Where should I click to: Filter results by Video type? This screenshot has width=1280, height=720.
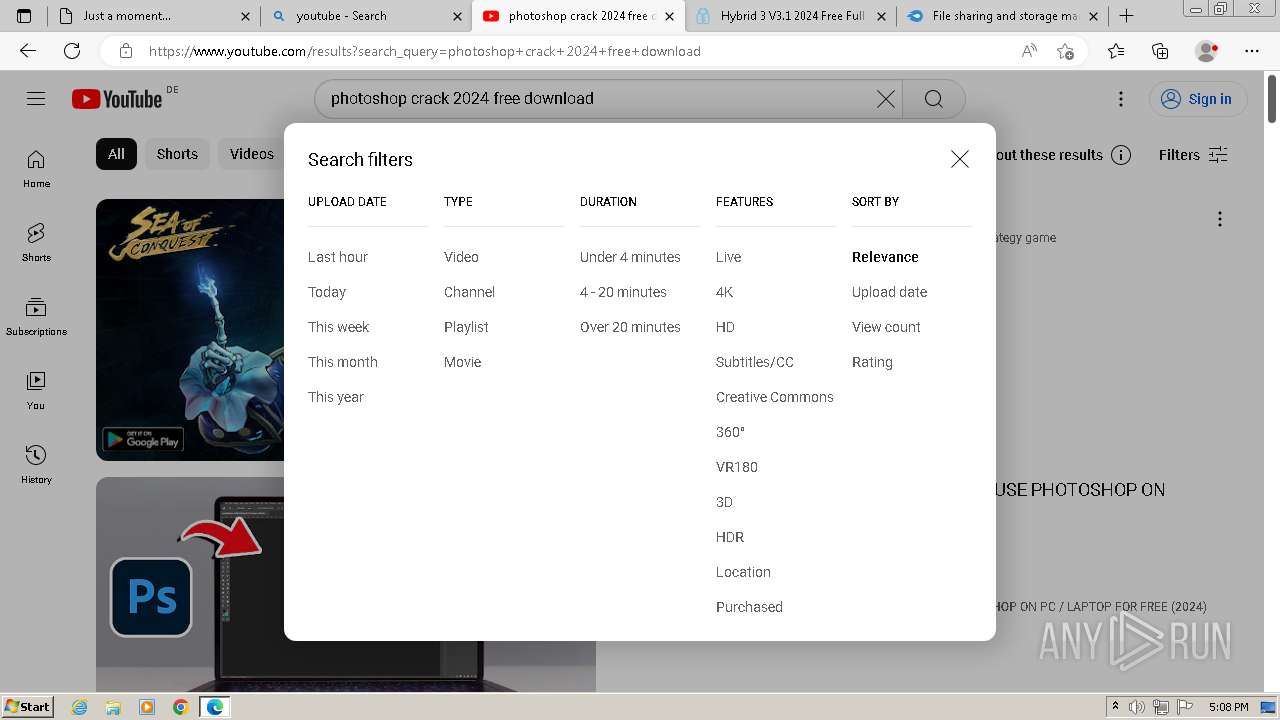461,257
